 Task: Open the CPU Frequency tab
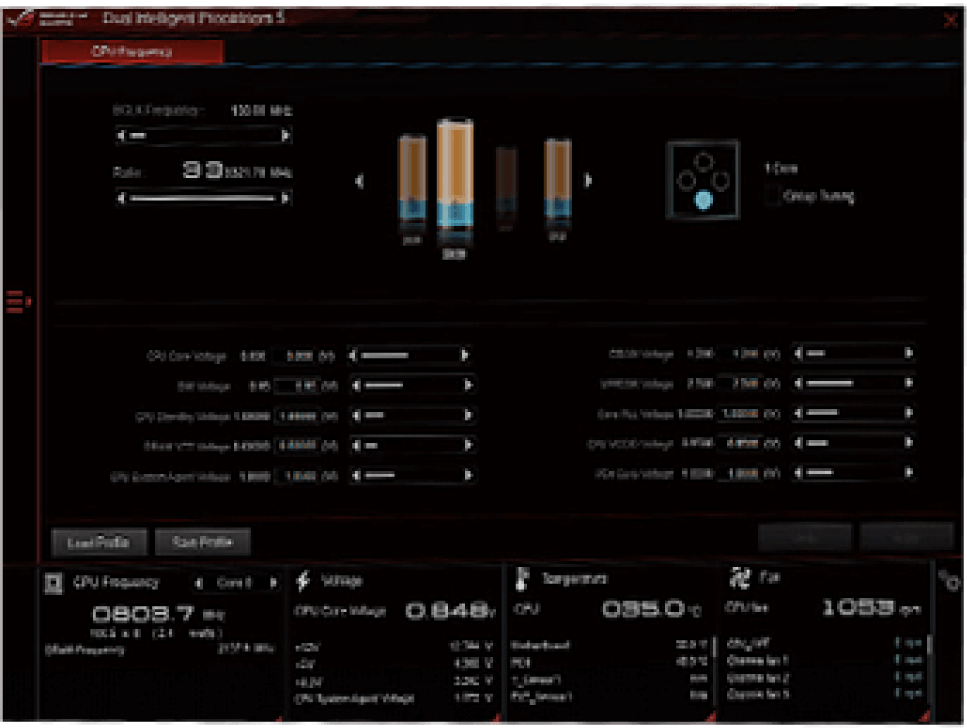pos(132,51)
